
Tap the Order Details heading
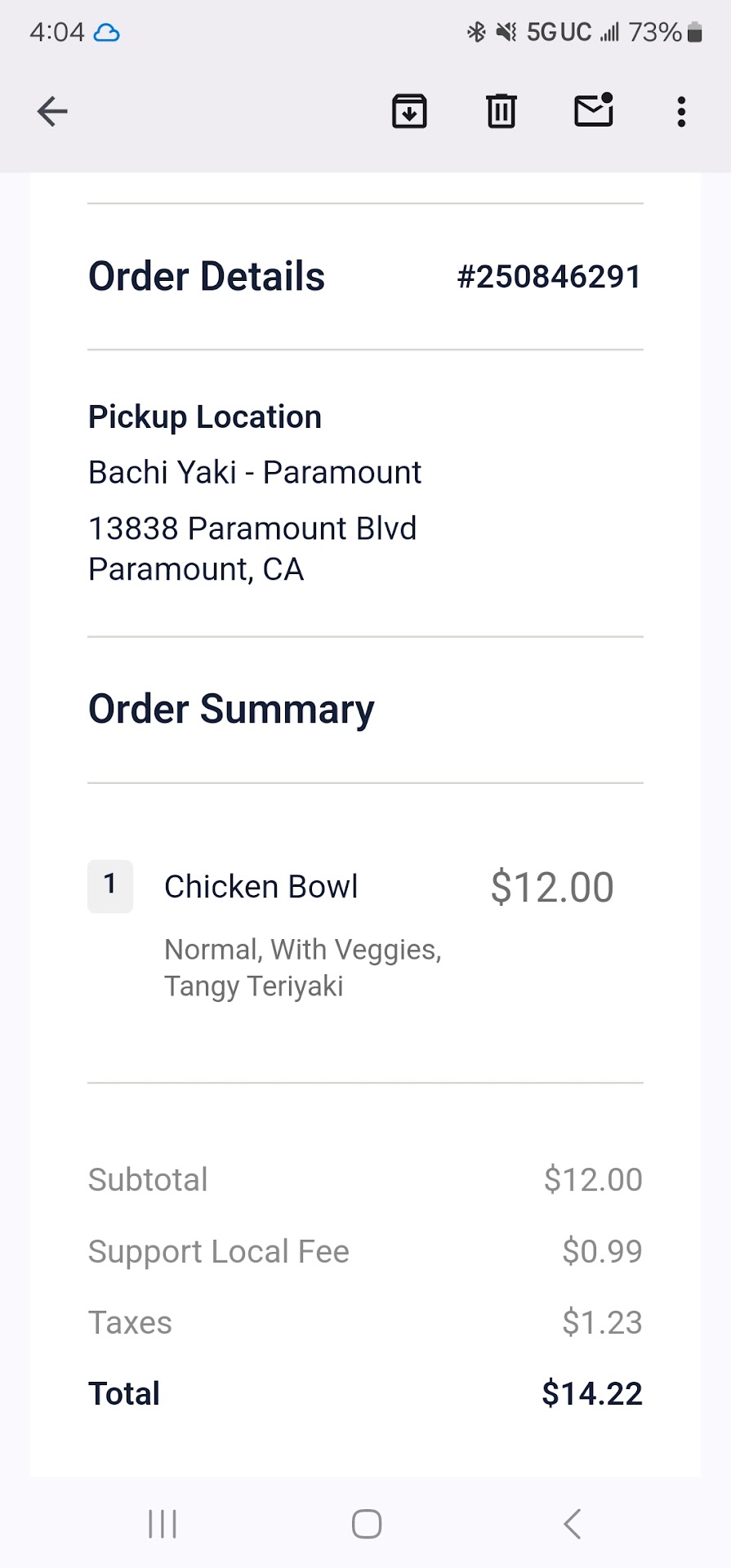(x=207, y=277)
